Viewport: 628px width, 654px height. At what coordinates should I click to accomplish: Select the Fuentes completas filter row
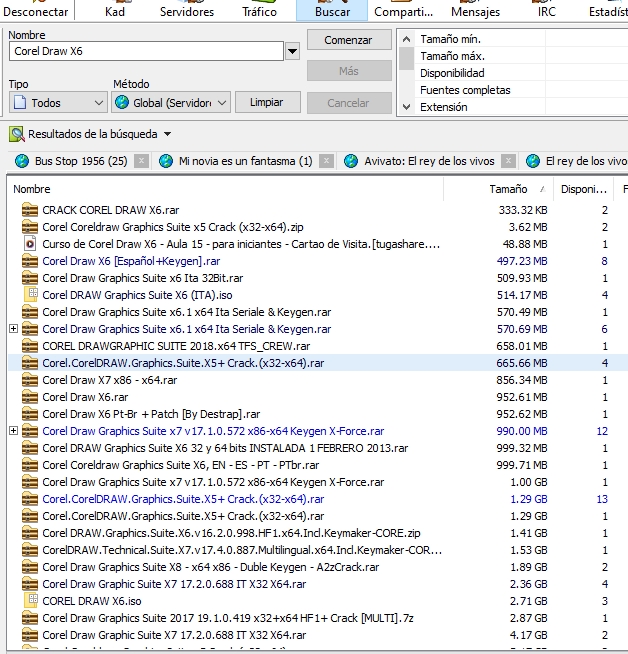click(x=523, y=90)
